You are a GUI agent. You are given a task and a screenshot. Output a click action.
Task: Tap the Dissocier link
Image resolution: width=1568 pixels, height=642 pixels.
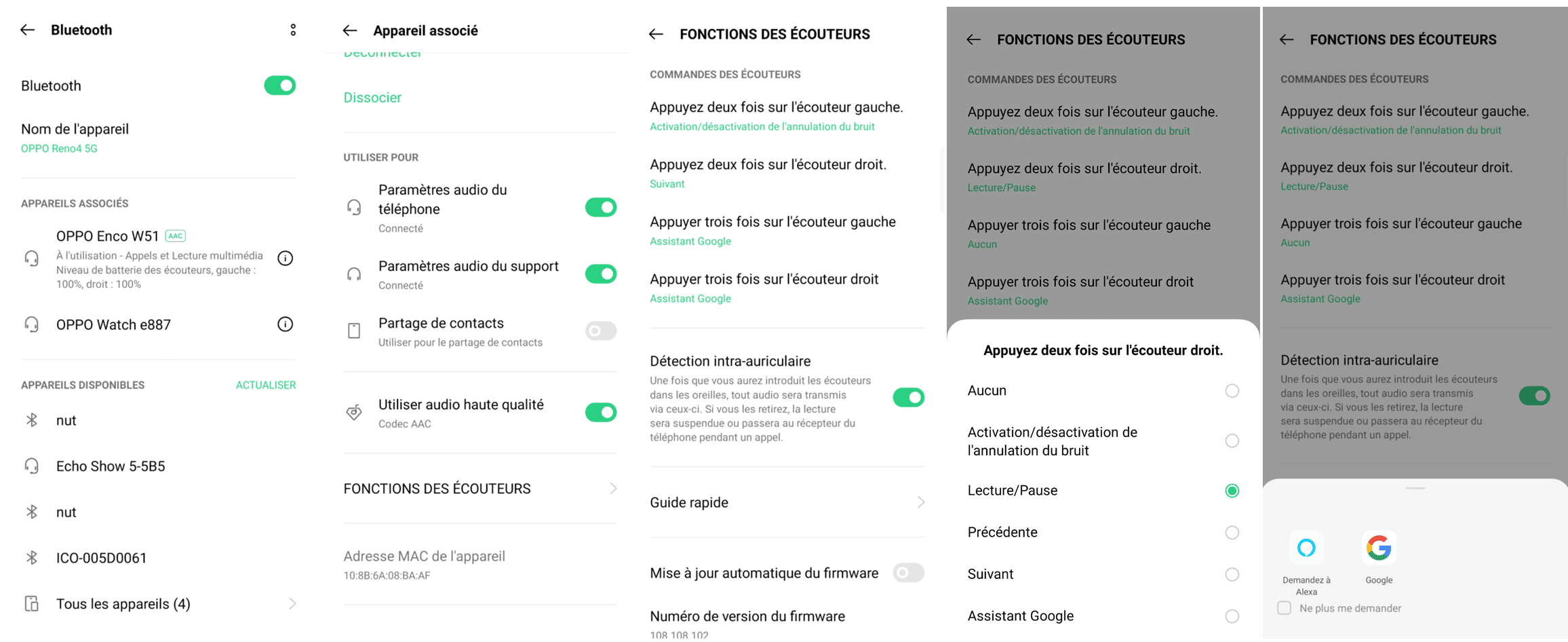click(372, 98)
